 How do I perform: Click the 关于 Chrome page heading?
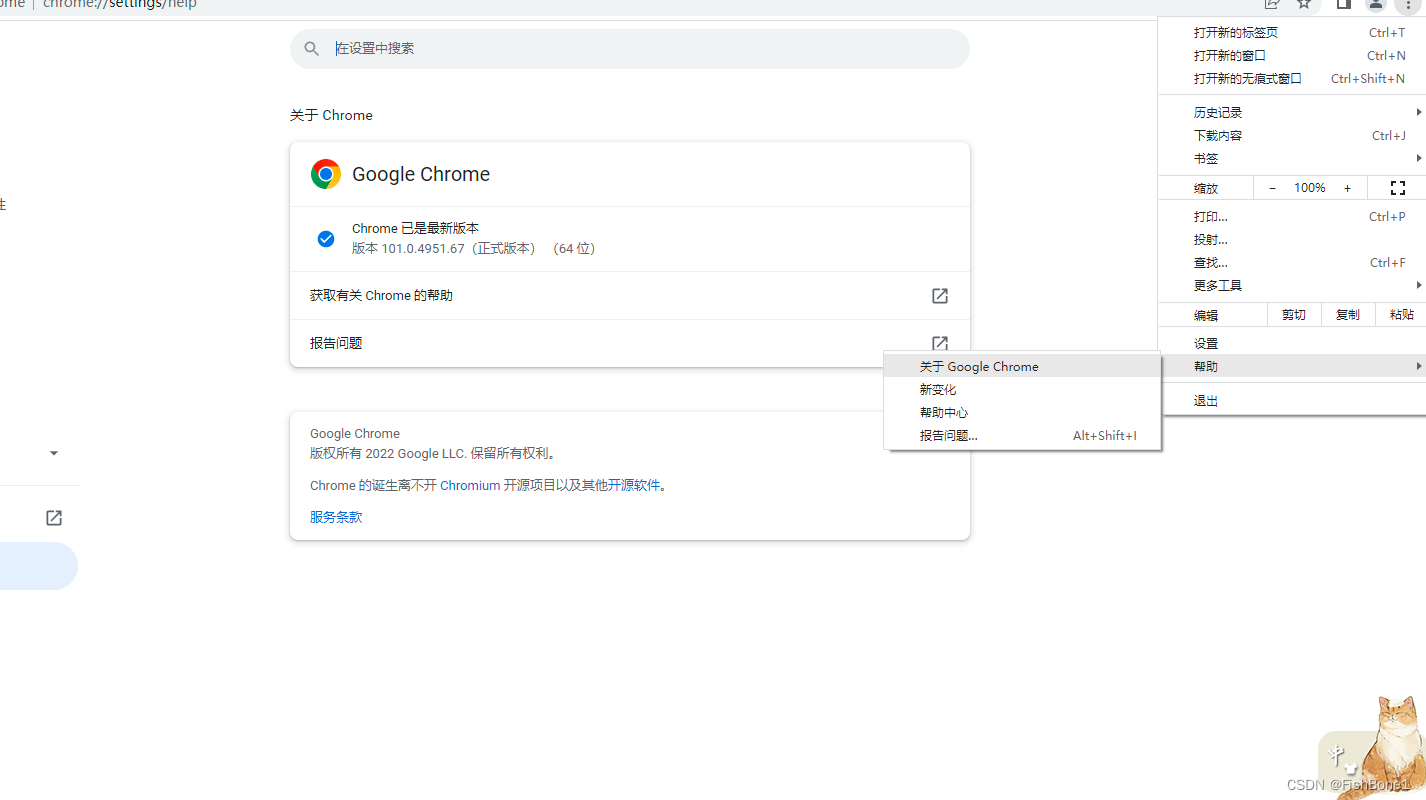(331, 115)
